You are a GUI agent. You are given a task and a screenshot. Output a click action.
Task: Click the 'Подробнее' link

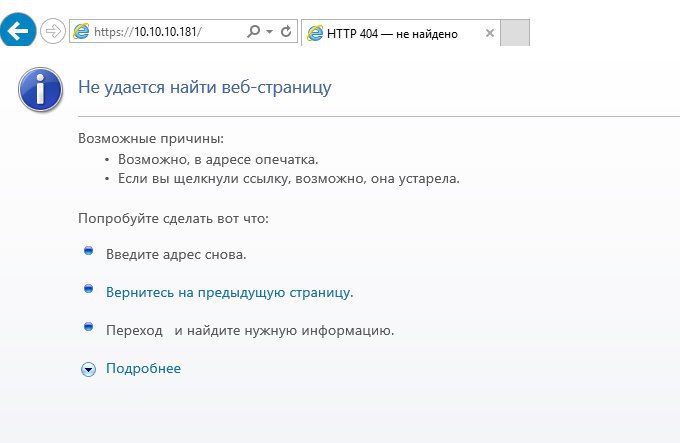[144, 368]
